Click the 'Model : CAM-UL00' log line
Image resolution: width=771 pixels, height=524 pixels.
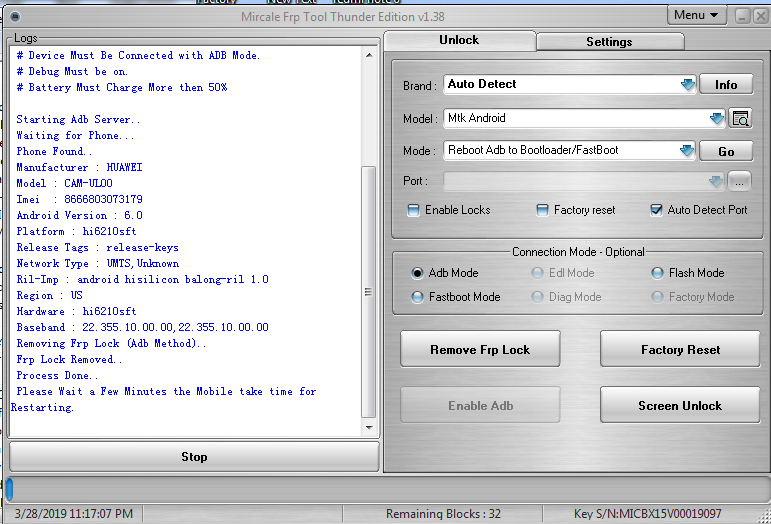(x=64, y=183)
